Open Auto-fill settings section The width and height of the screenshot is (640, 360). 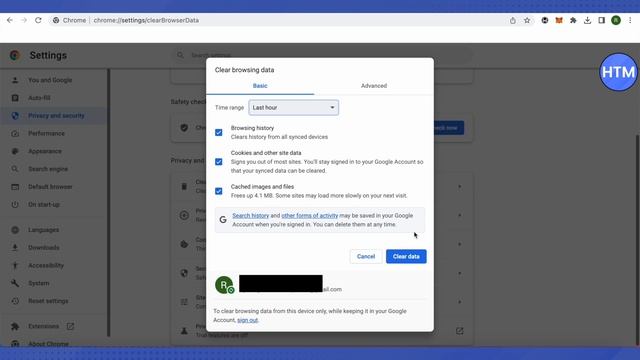pyautogui.click(x=39, y=98)
